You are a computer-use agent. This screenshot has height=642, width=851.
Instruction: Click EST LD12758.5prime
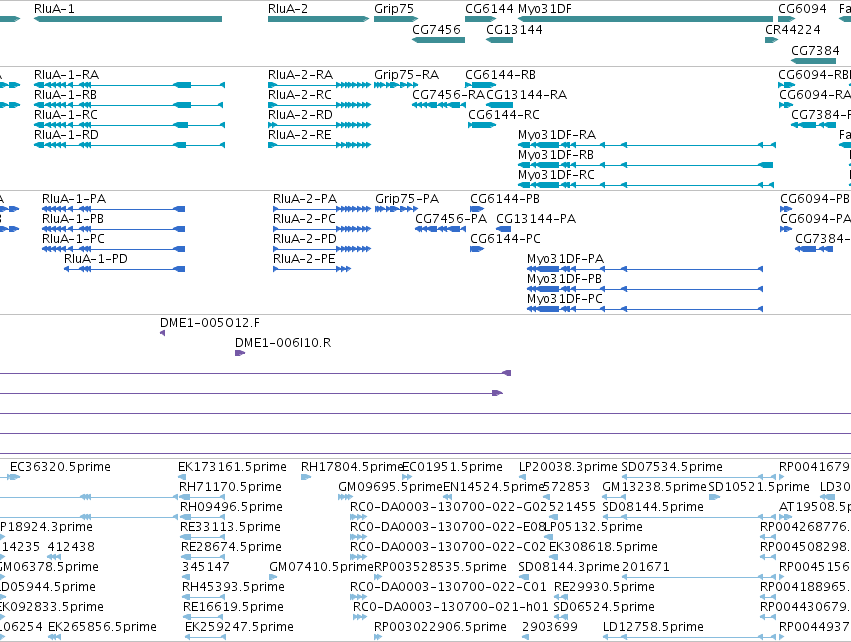[x=689, y=638]
